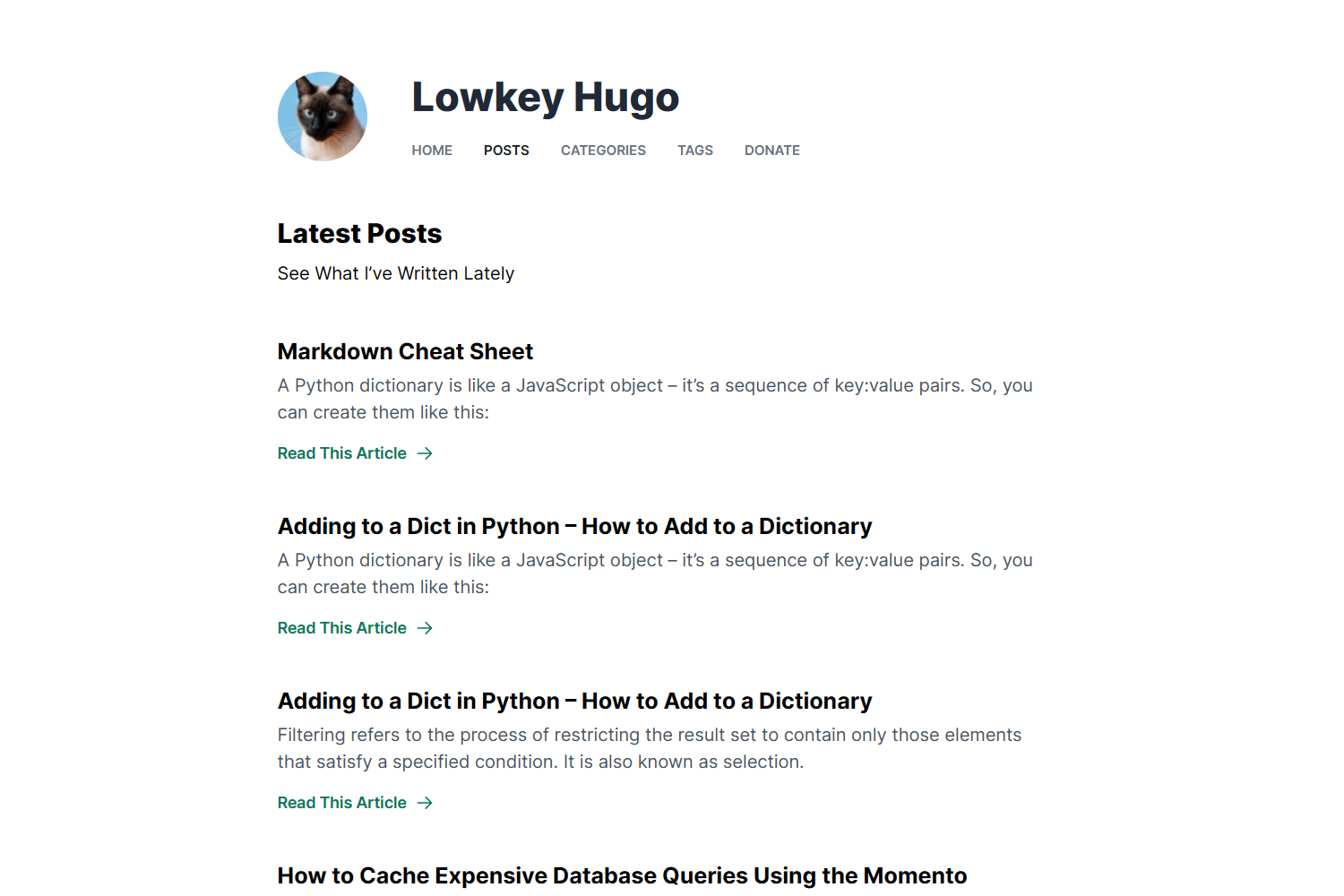Click the arrow icon beside Markdown Cheat Sheet's read link

[426, 453]
